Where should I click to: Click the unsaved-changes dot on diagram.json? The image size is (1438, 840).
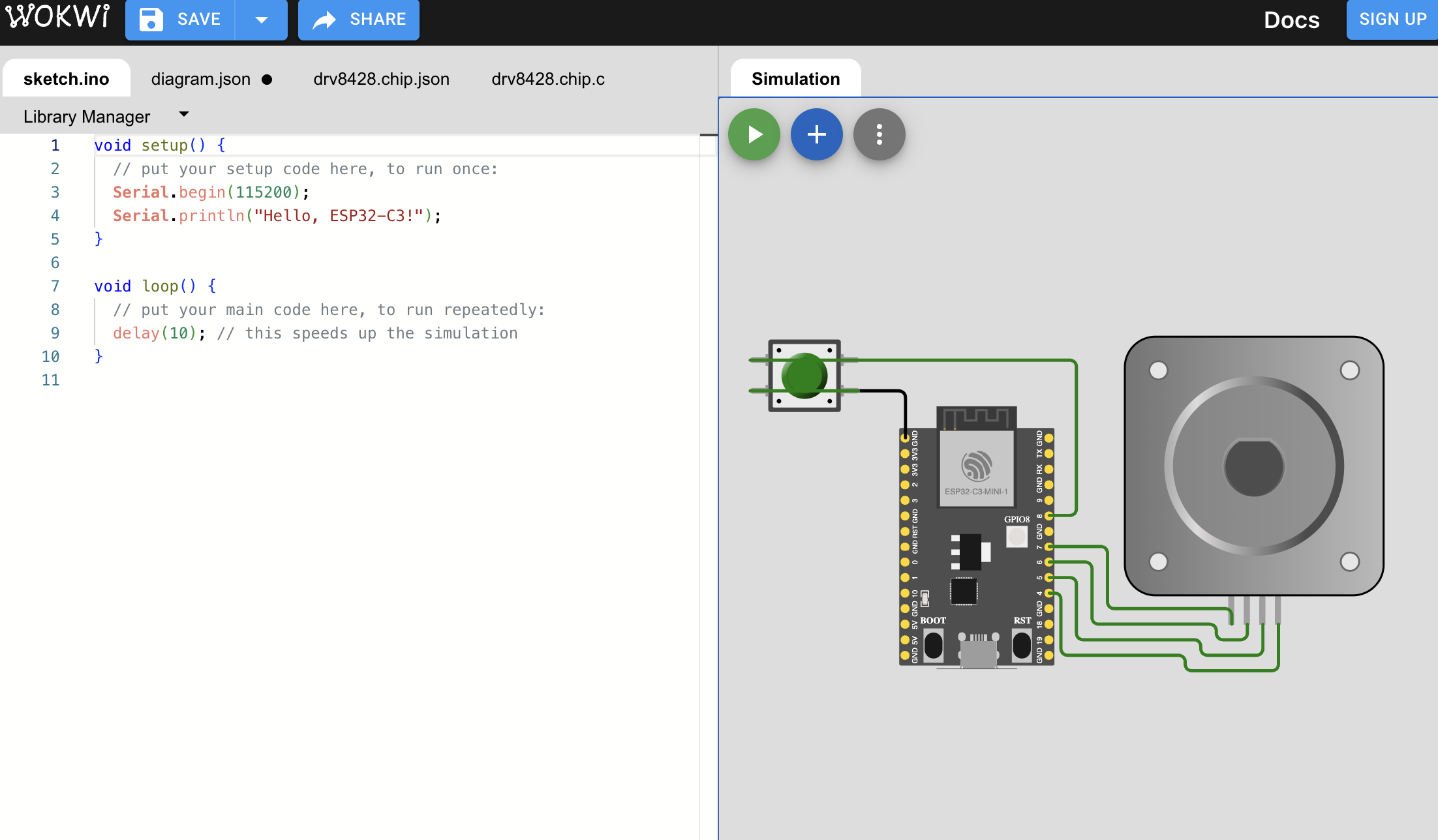[267, 80]
